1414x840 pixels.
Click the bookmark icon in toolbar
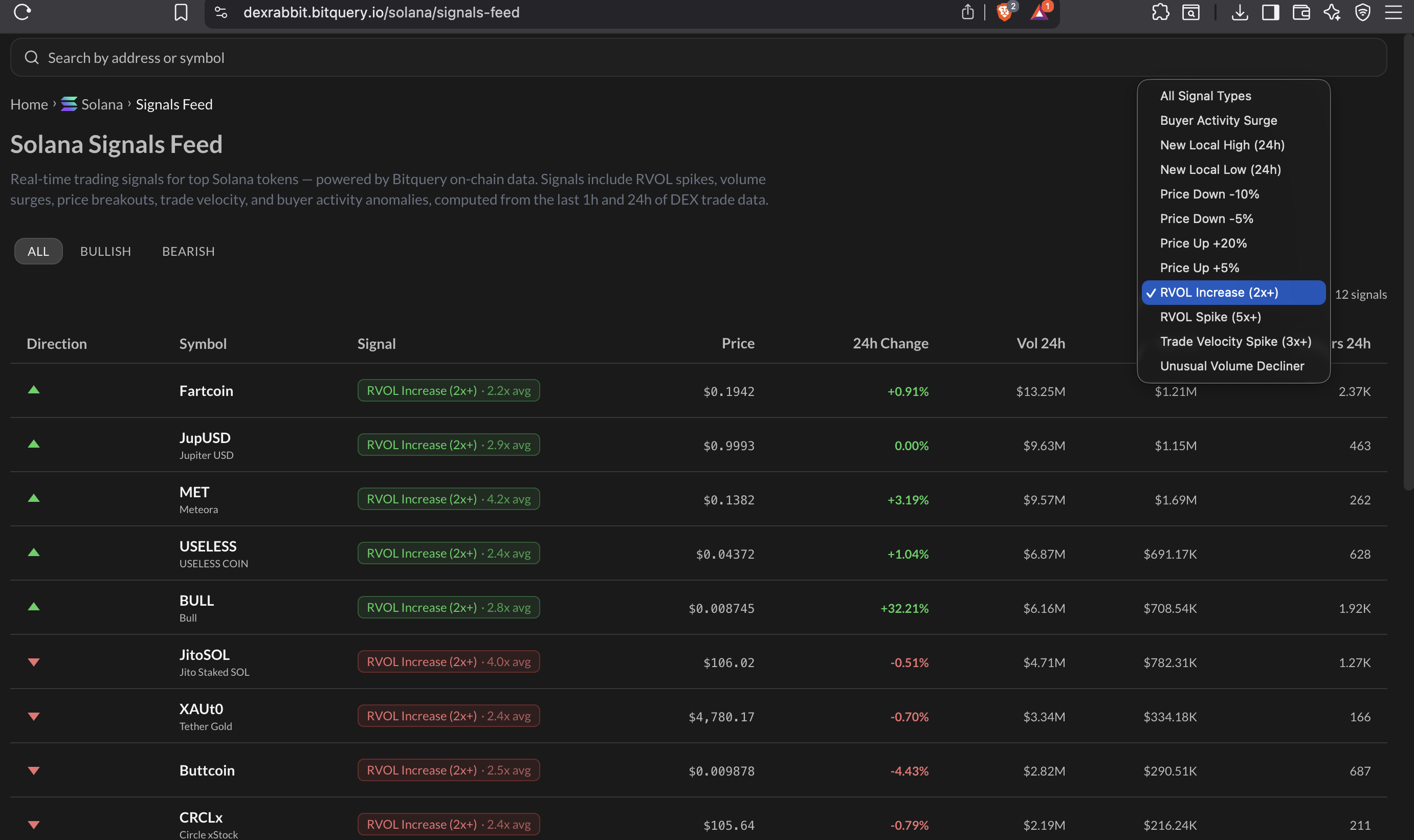click(x=181, y=12)
